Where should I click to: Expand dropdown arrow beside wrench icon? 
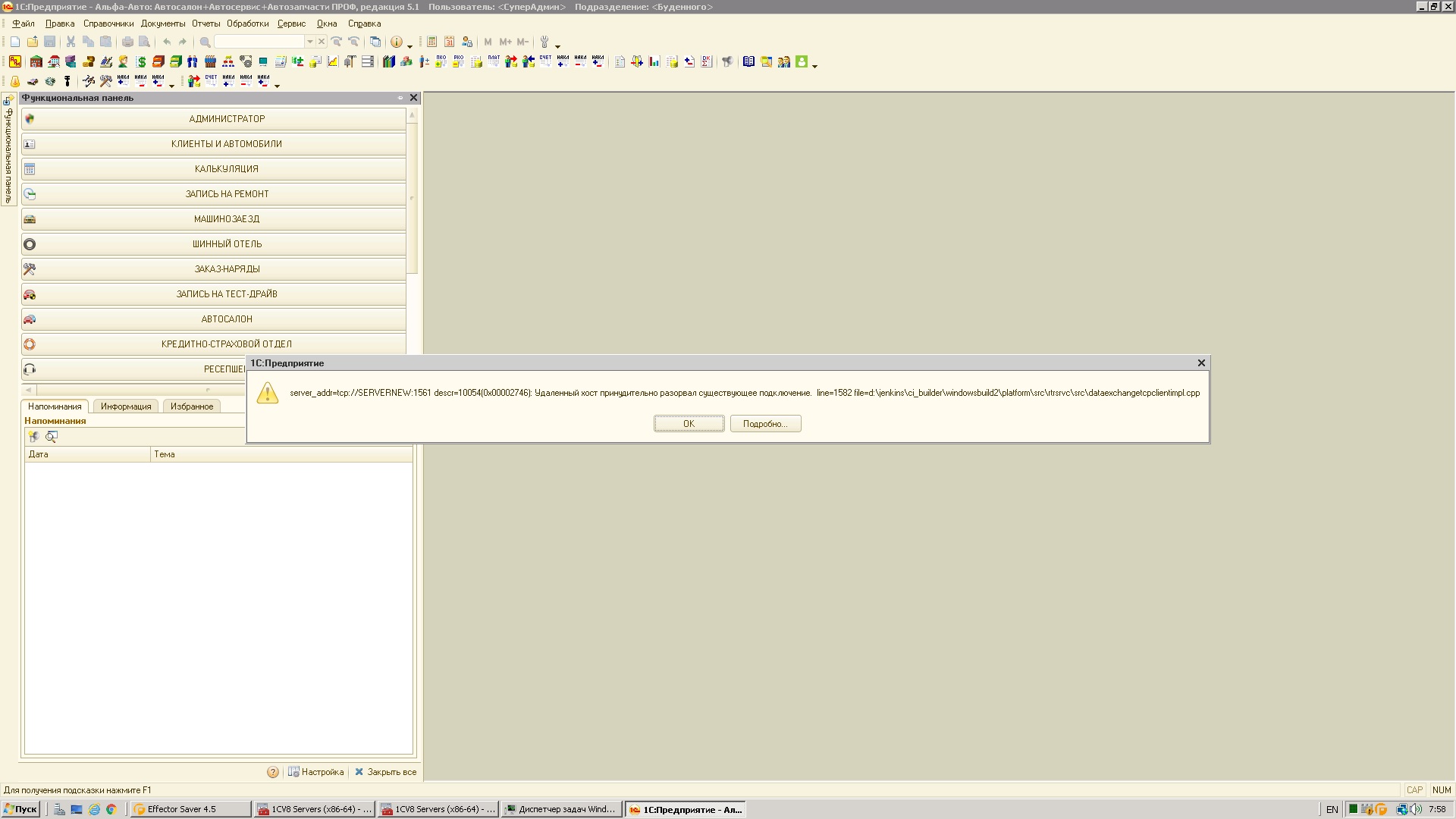coord(557,45)
